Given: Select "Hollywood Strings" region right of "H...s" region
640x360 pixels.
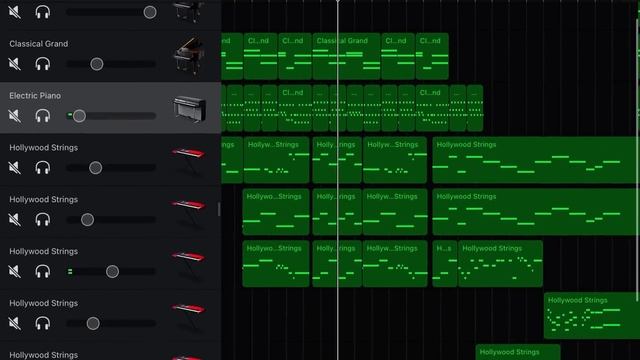Looking at the screenshot, I should 500,264.
